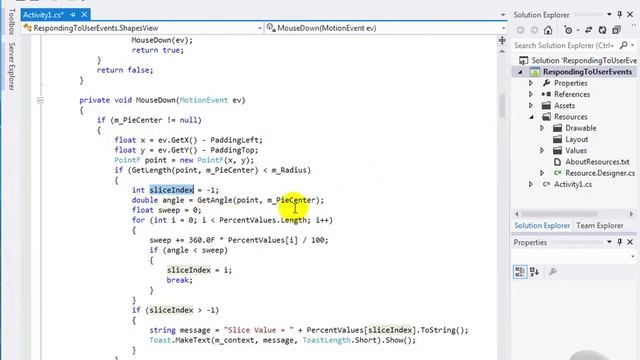The height and width of the screenshot is (360, 640).
Task: Expand Activity1.cs node in tree
Action: (x=531, y=184)
